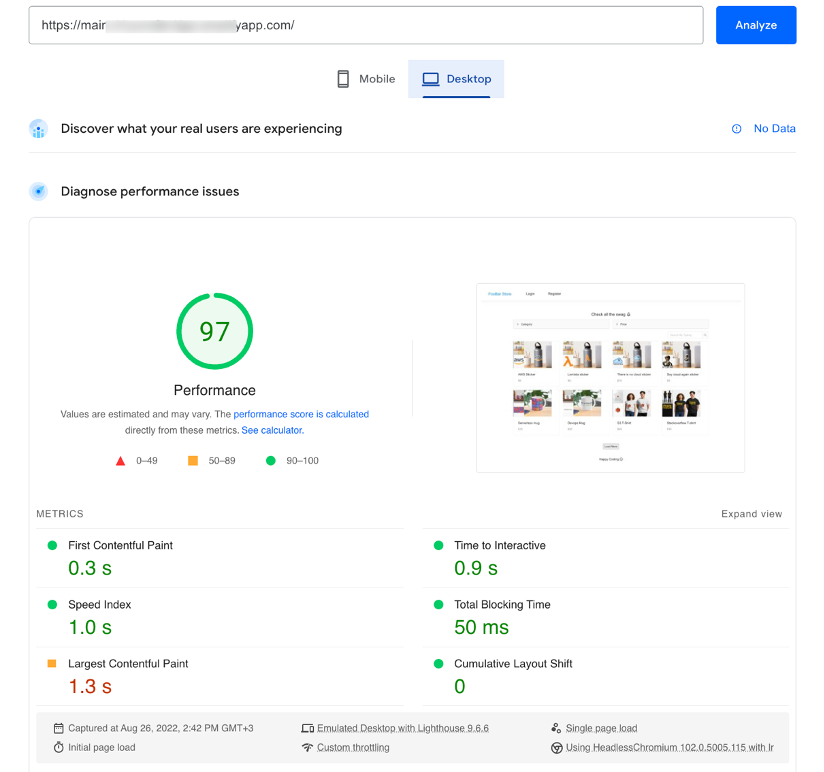Click the Diagnose performance issues icon
Image resolution: width=824 pixels, height=772 pixels.
tap(38, 191)
